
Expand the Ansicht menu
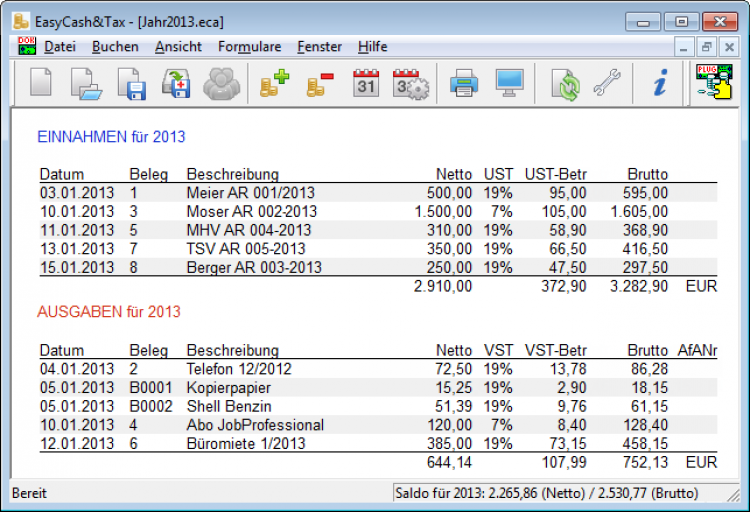(178, 47)
